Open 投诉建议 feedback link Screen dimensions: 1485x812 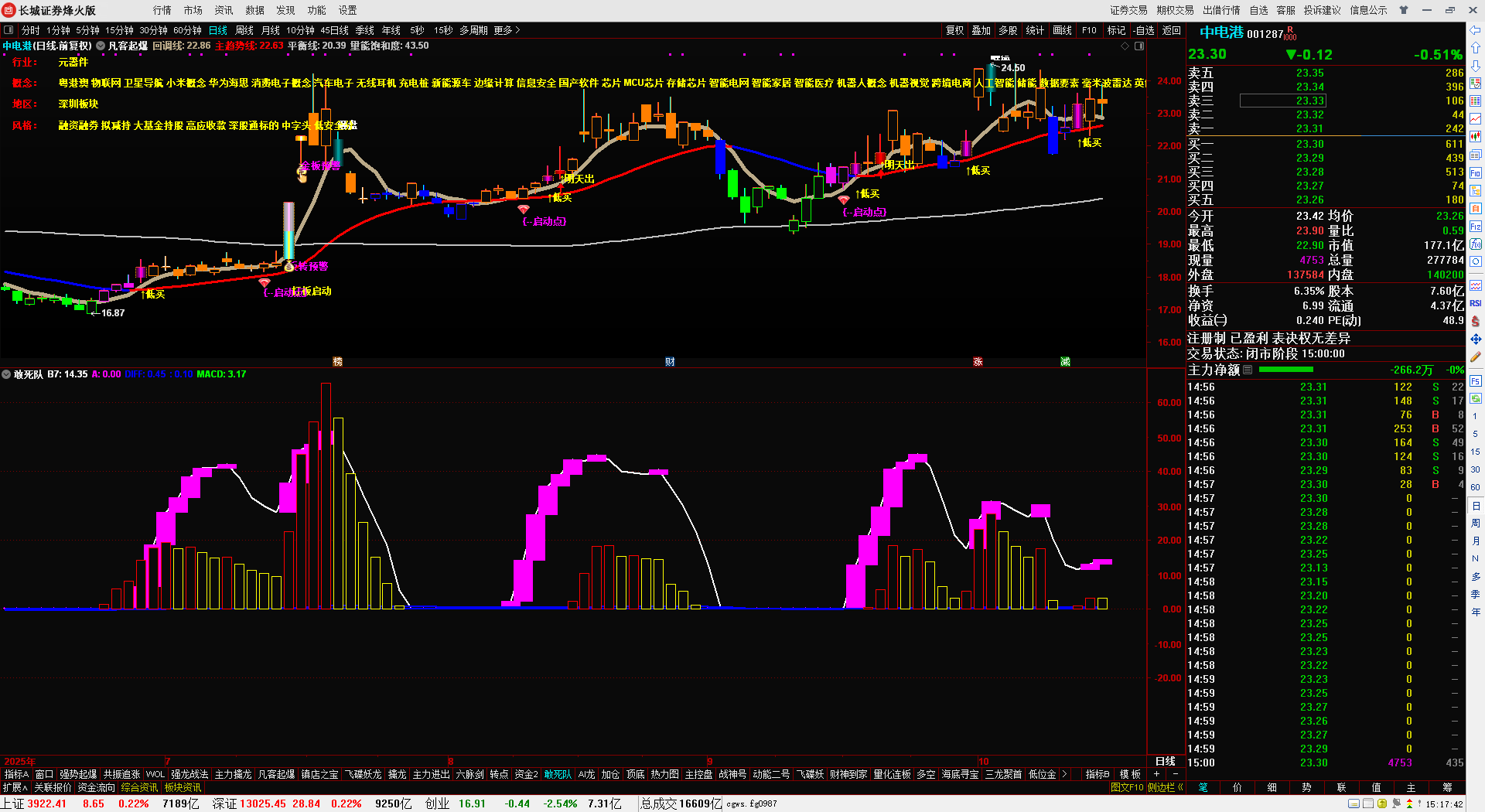click(1323, 10)
